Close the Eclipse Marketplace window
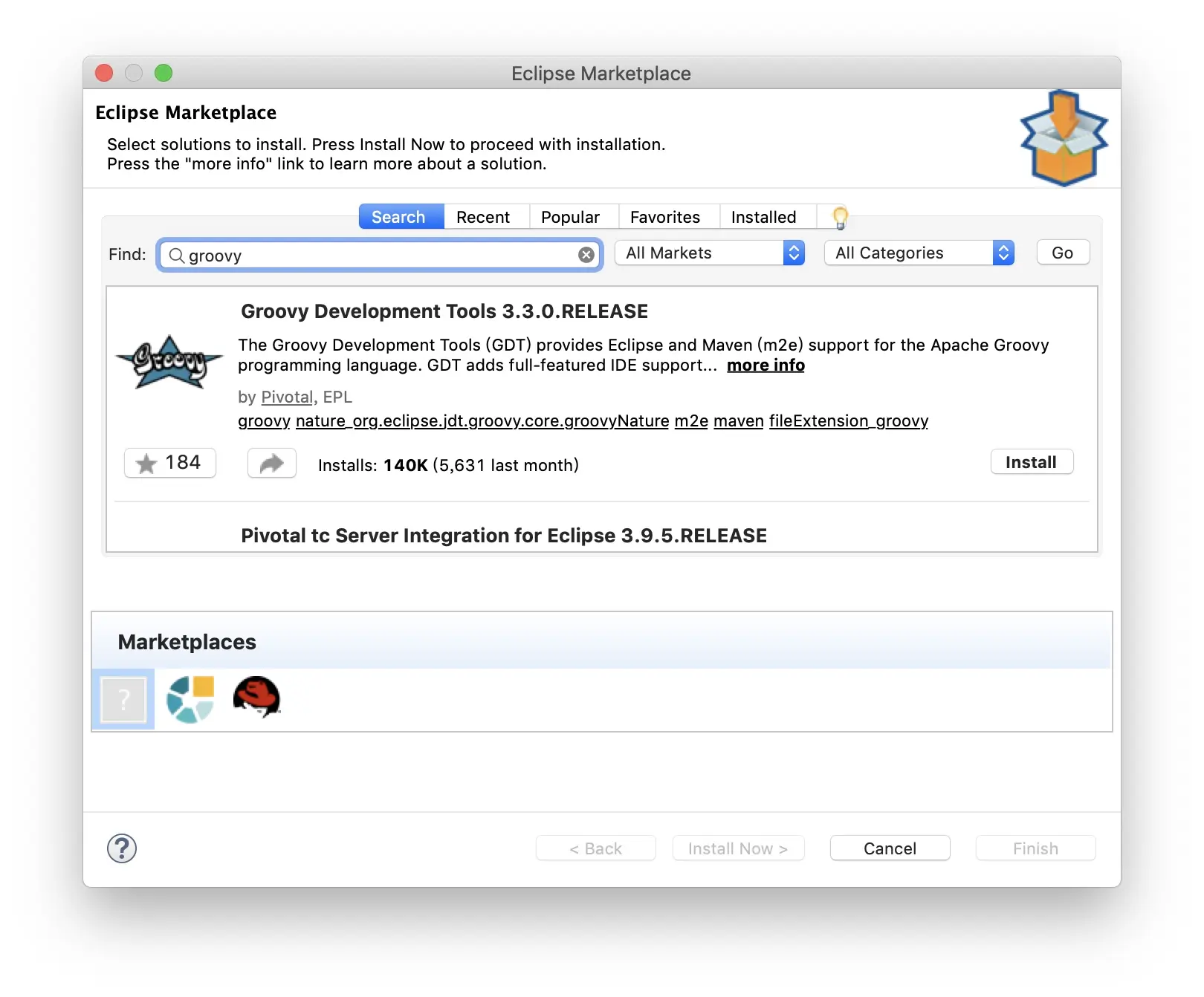 [104, 73]
